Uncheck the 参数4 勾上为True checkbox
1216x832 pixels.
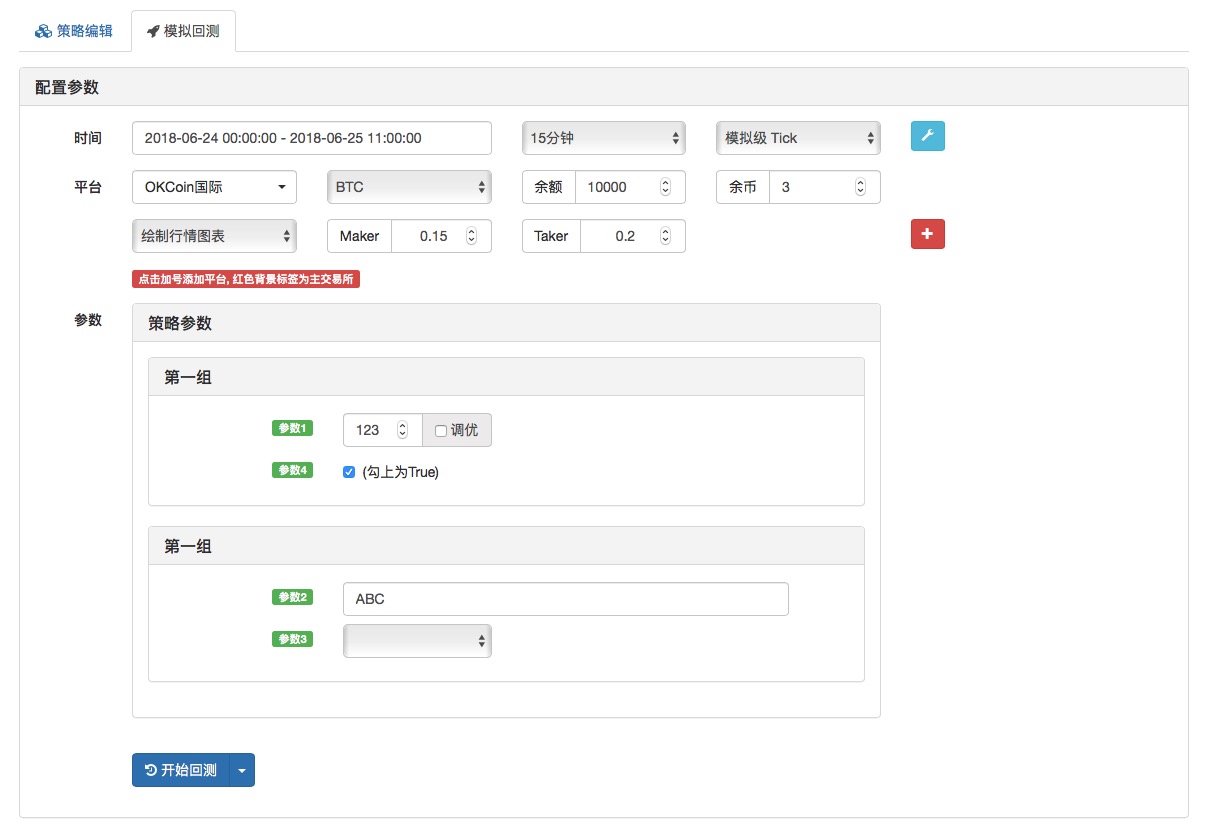pyautogui.click(x=349, y=472)
